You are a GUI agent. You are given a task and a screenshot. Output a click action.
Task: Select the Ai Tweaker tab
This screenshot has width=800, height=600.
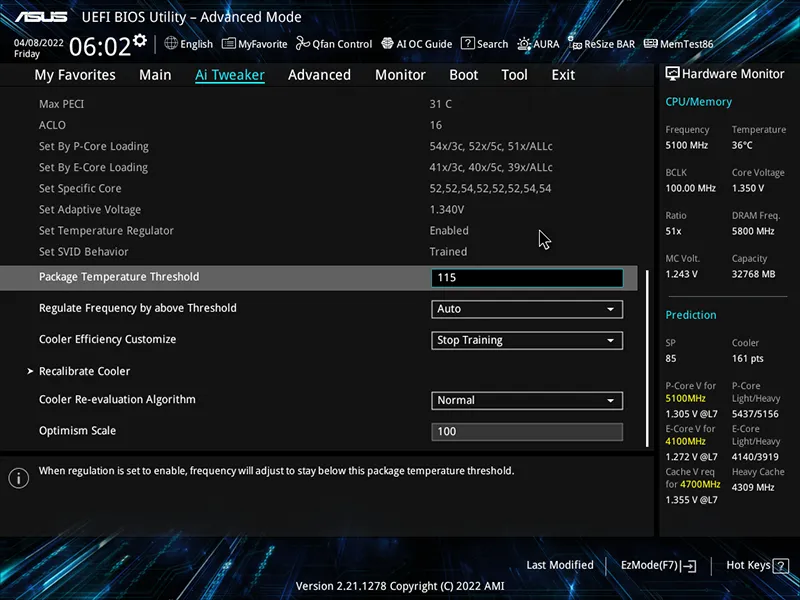(x=230, y=75)
